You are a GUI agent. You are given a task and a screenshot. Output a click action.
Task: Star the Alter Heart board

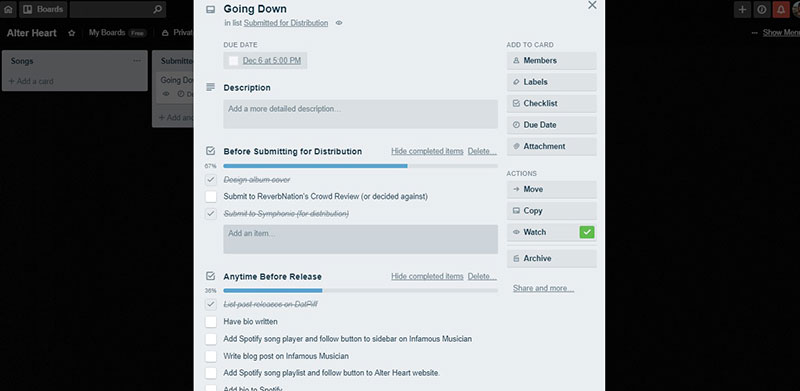71,33
